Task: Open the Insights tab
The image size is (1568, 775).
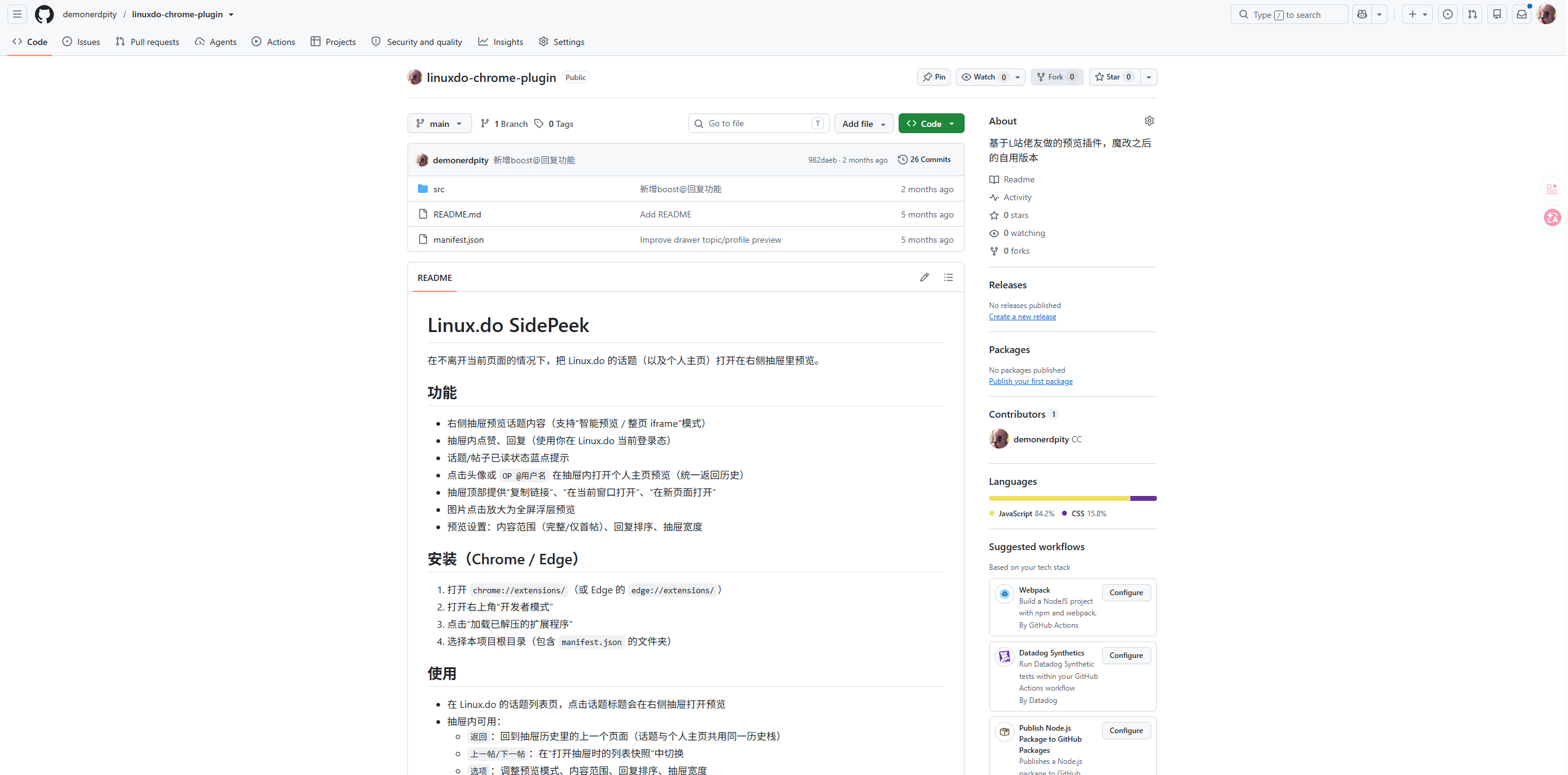Action: pos(501,42)
